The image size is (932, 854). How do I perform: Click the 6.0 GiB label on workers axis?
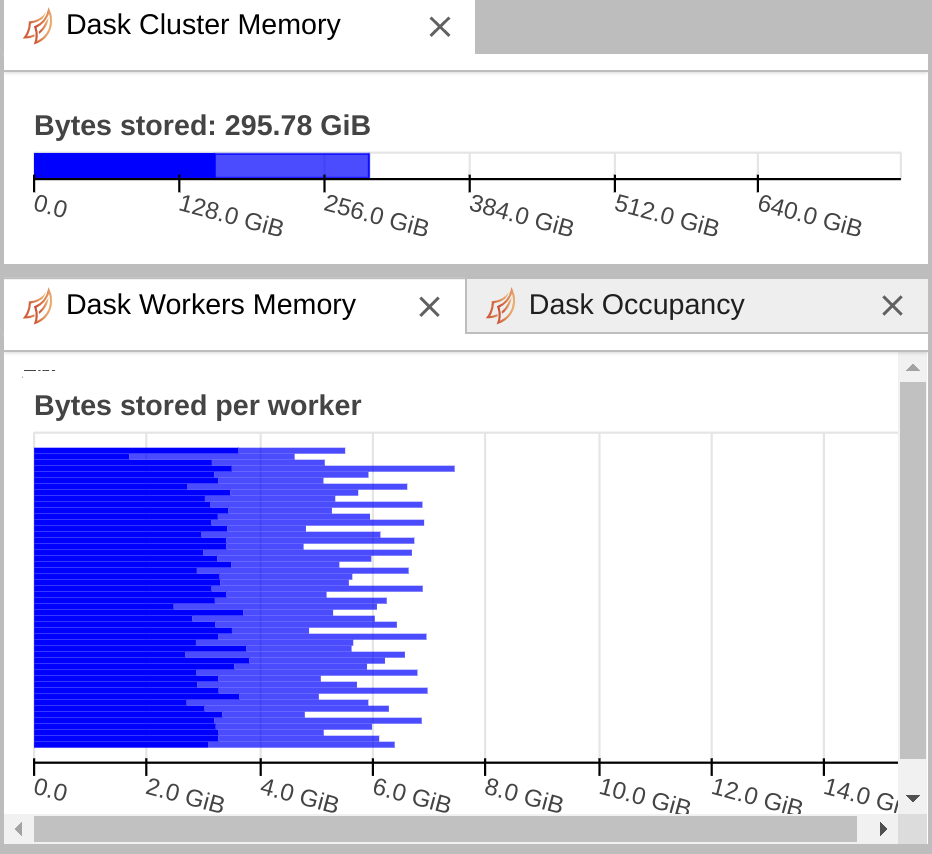411,795
